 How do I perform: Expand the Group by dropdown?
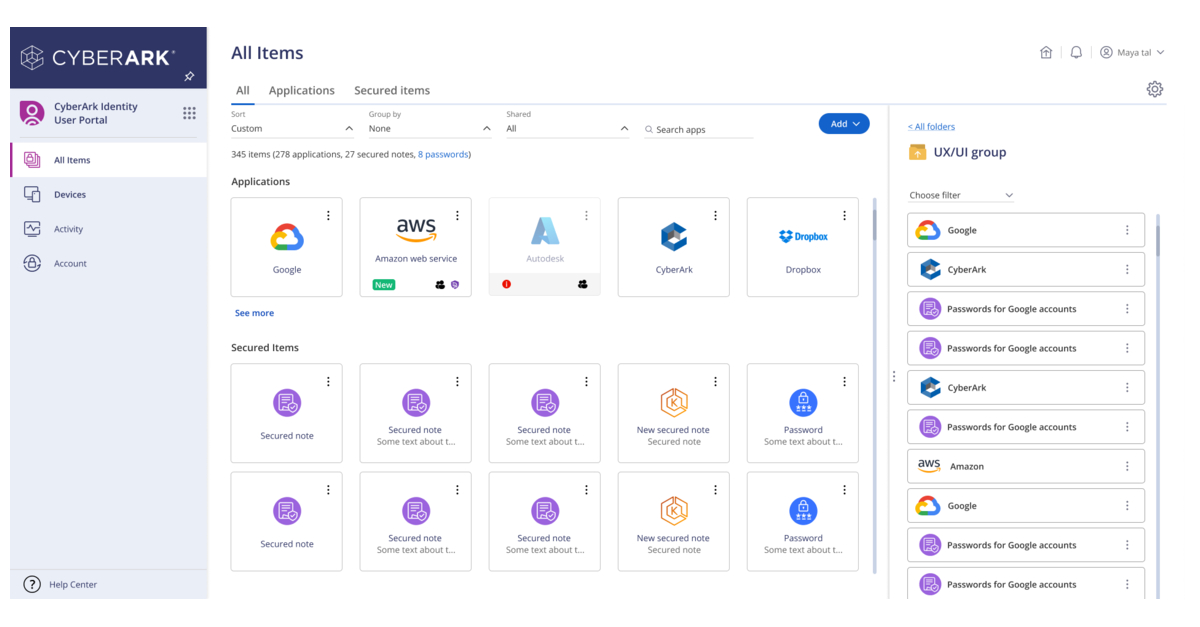(430, 129)
